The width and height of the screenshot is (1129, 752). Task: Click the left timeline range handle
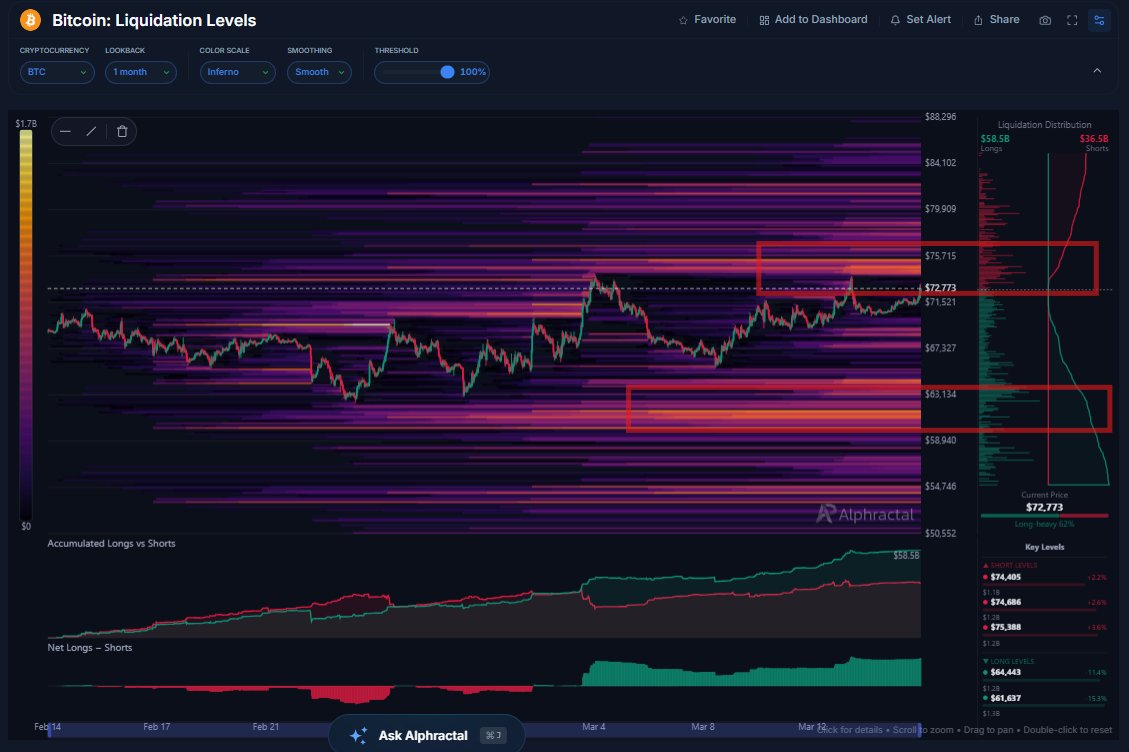(49, 729)
